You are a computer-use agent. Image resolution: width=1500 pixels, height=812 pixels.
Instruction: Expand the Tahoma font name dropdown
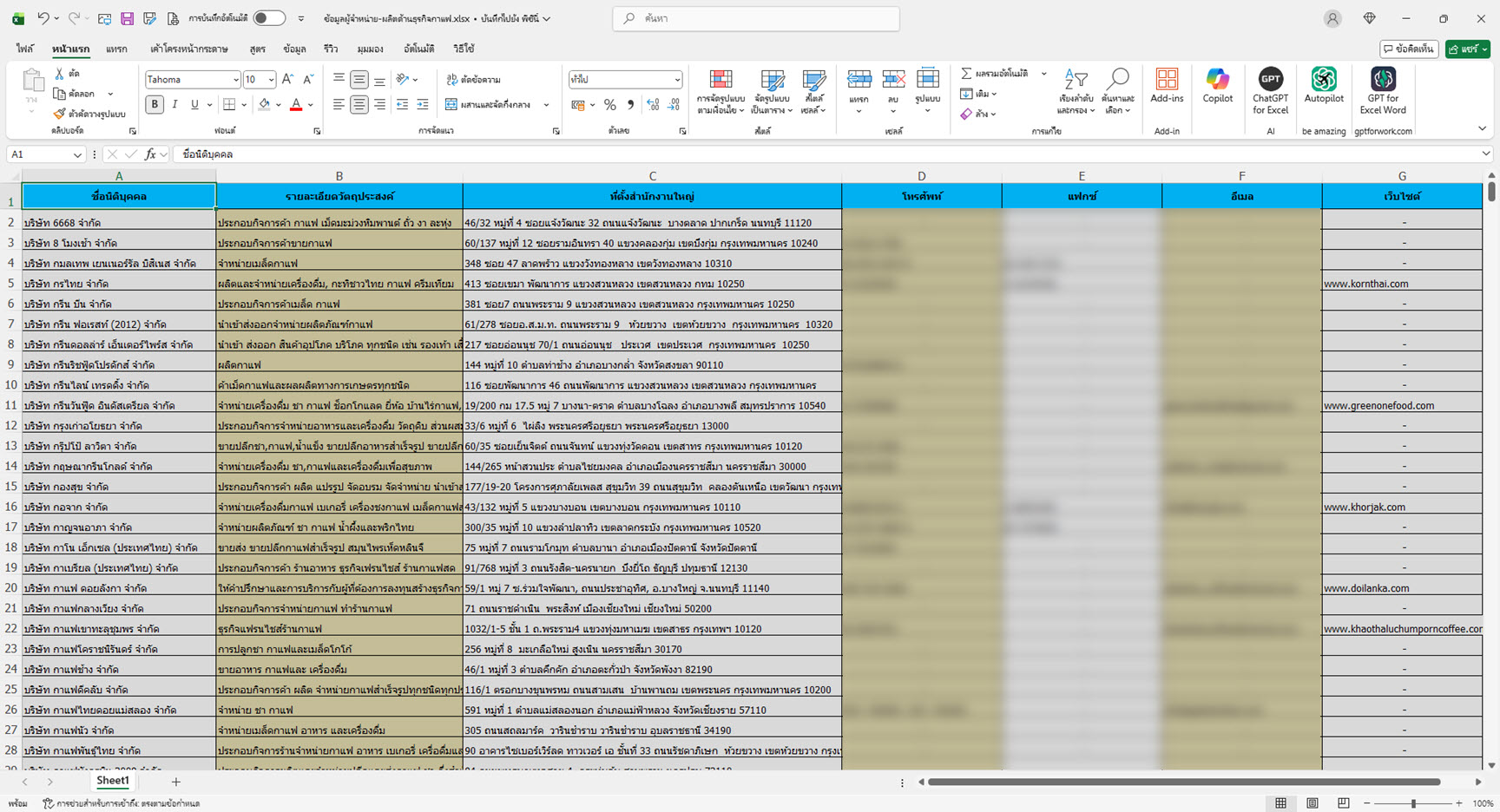[235, 80]
